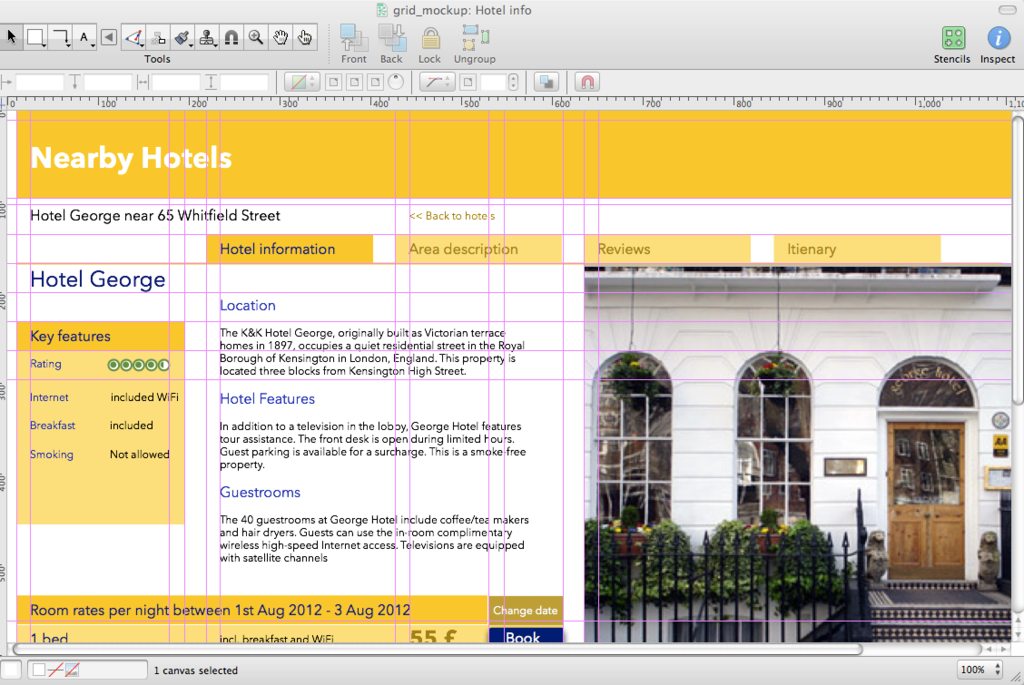Click the green Rating circles
Viewport: 1024px width, 685px height.
(138, 364)
